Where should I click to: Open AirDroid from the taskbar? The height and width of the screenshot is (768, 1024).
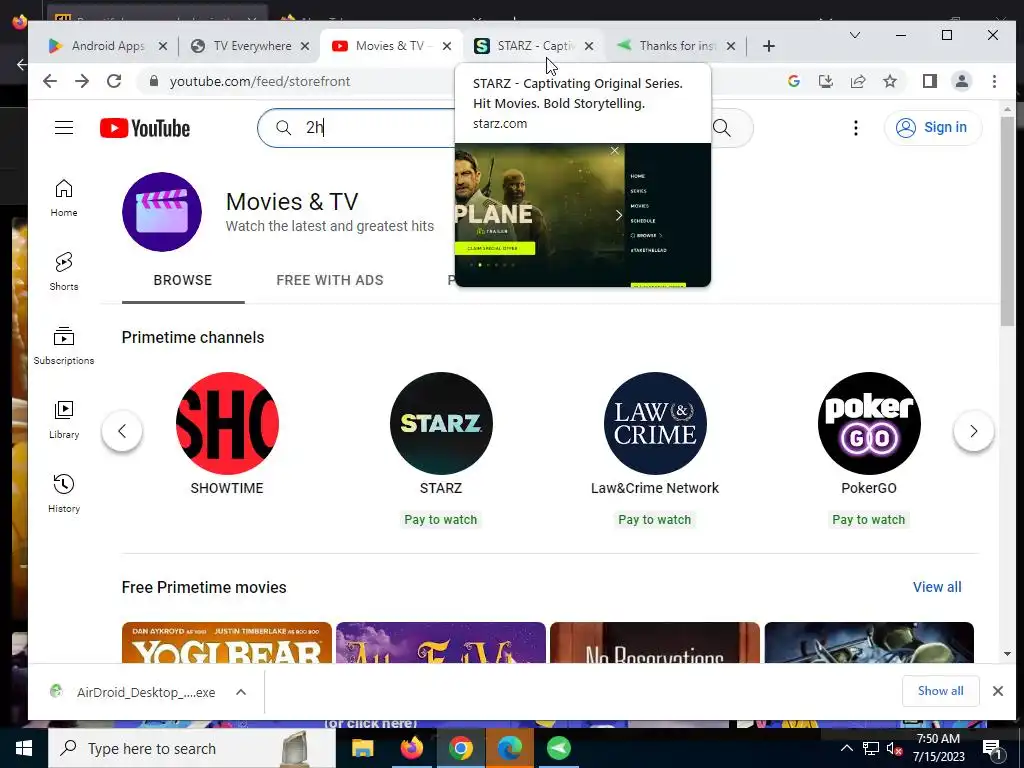click(558, 748)
